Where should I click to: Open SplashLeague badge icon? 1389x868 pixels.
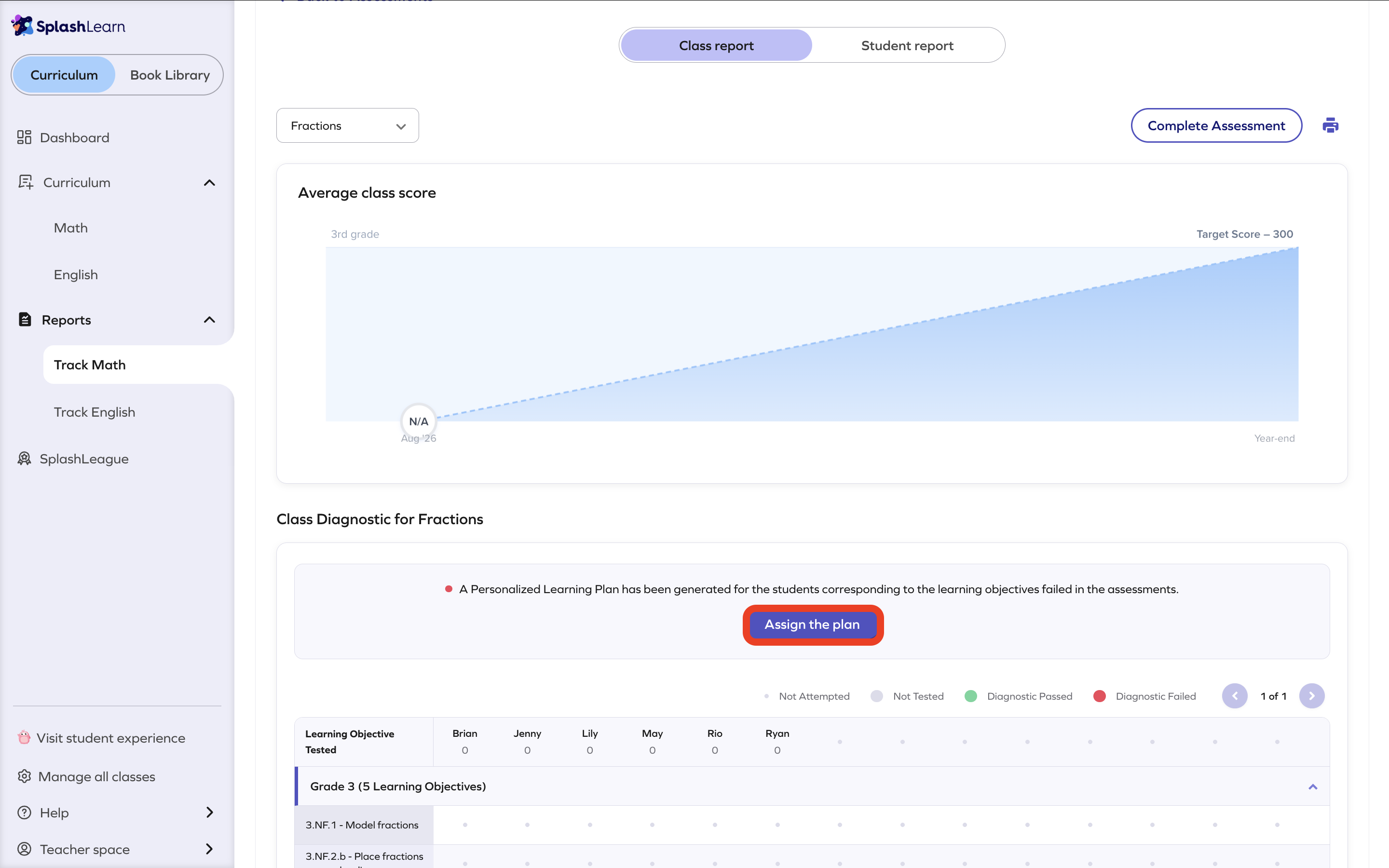tap(24, 458)
